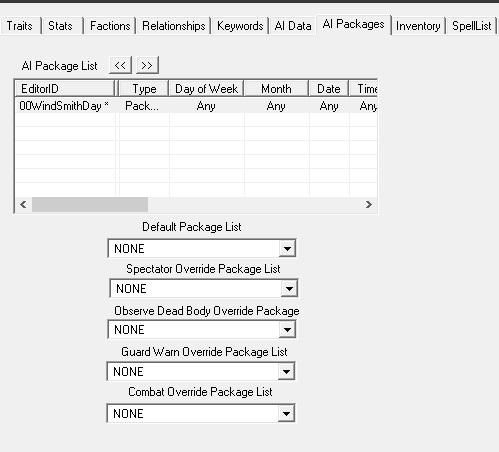The image size is (499, 452).
Task: Sort by Day of Week column header
Action: [x=206, y=89]
